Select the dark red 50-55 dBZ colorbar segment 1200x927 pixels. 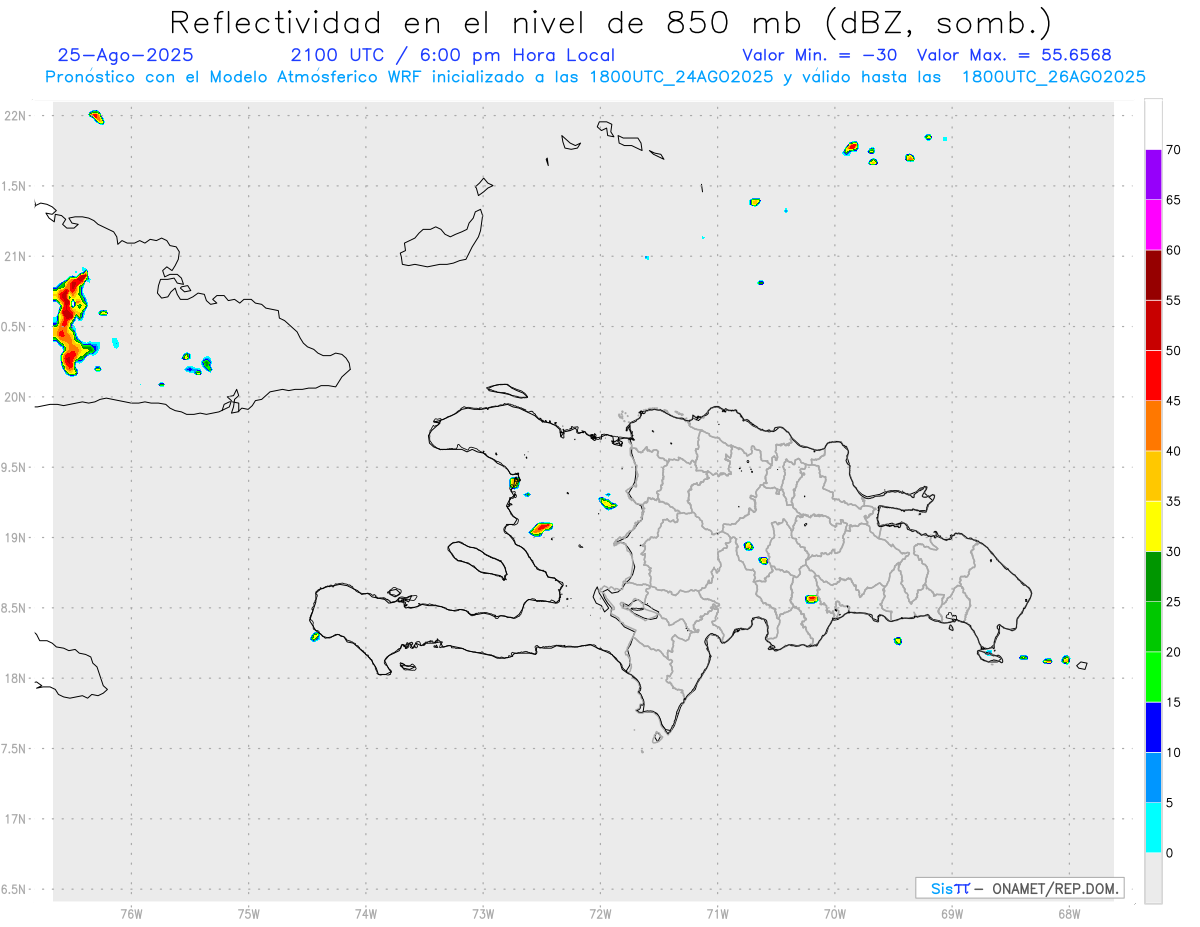pos(1153,325)
